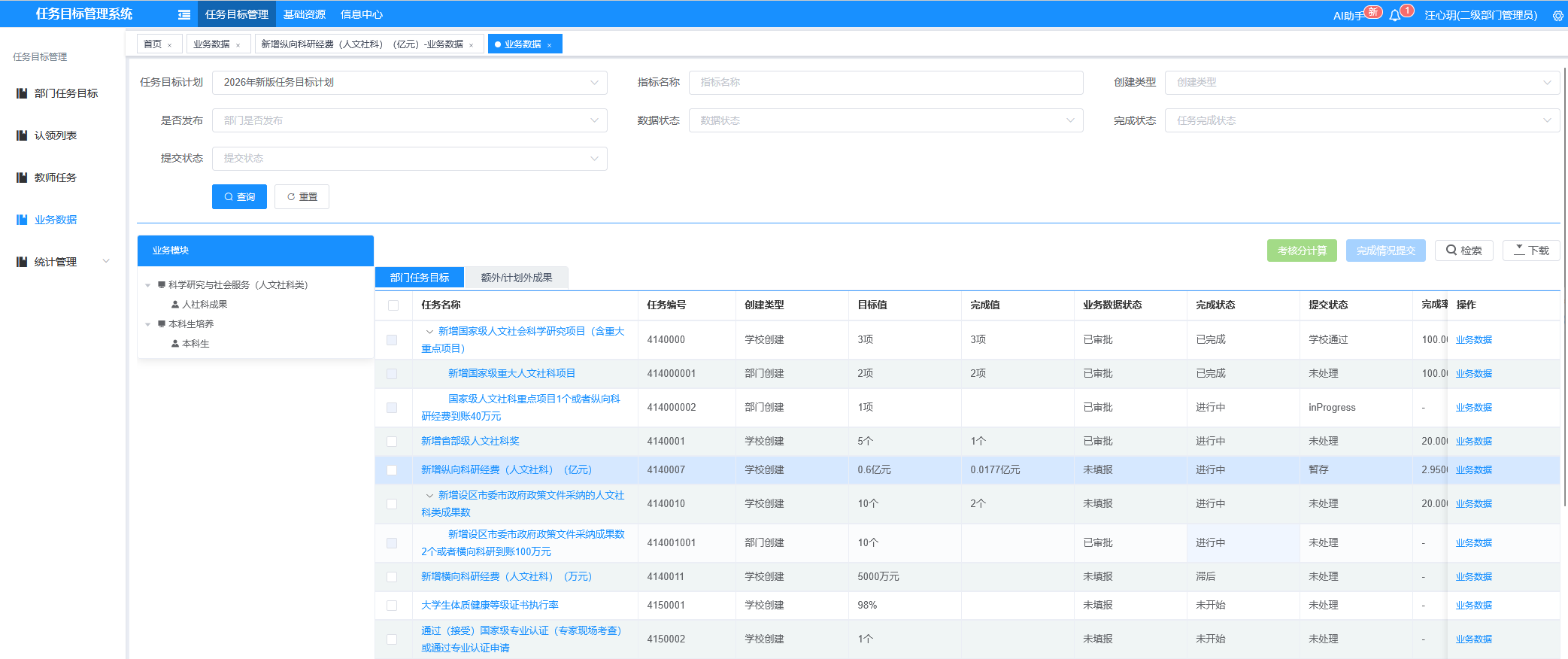1568x659 pixels.
Task: Select 本科生 tree item
Action: pos(190,344)
